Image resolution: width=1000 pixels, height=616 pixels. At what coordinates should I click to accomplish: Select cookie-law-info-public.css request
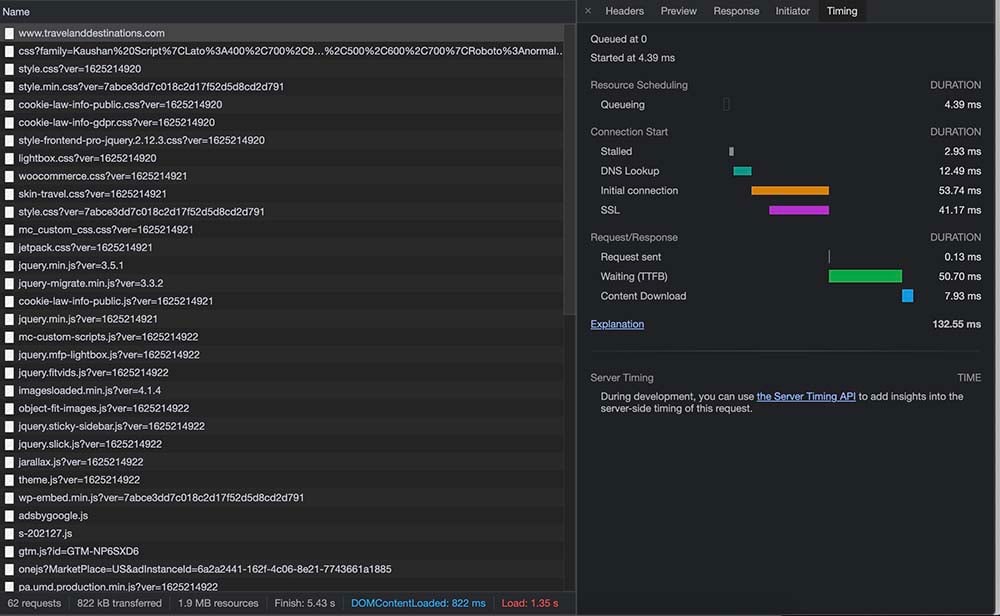click(x=282, y=105)
